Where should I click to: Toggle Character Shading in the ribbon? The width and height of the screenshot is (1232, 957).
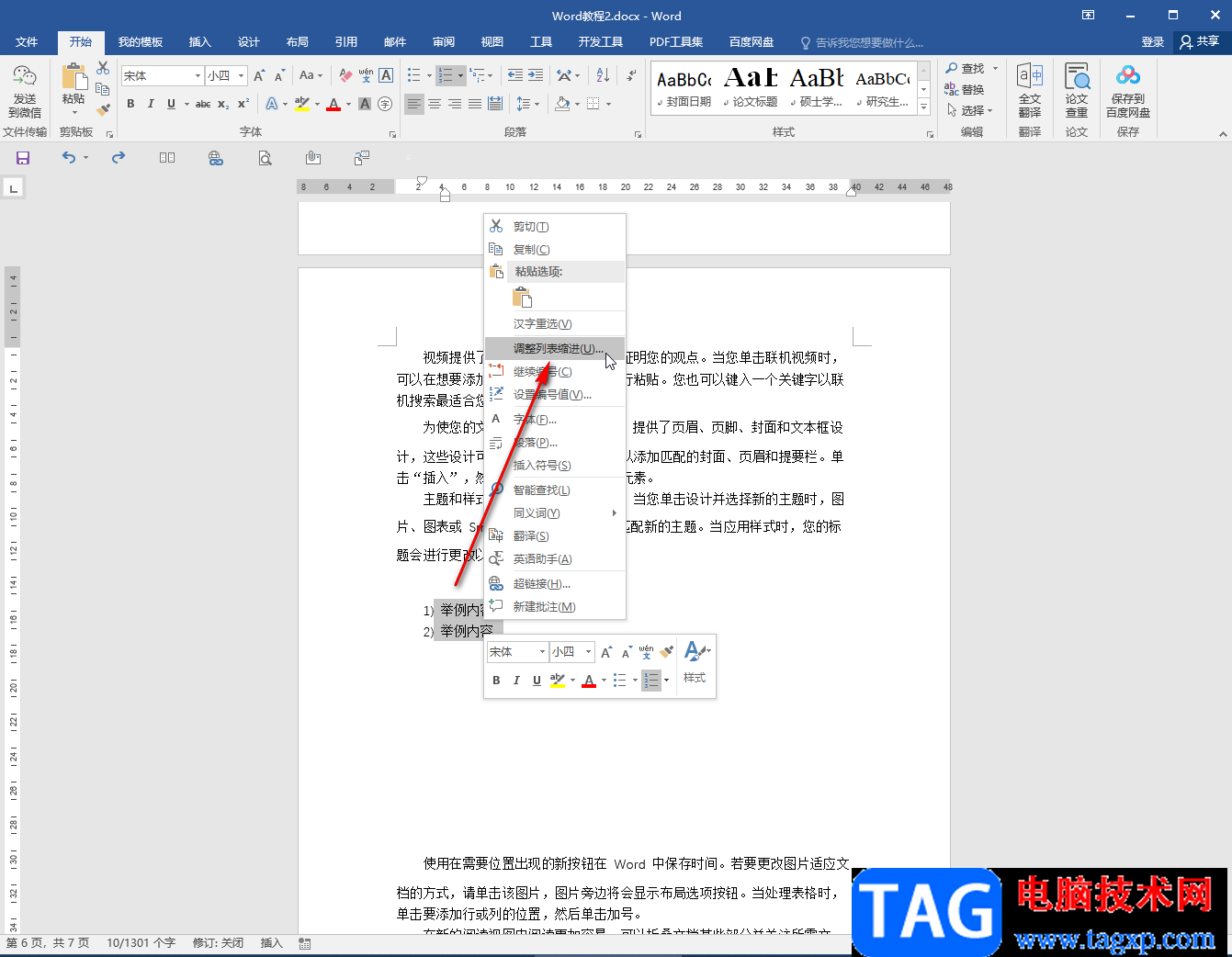[365, 104]
